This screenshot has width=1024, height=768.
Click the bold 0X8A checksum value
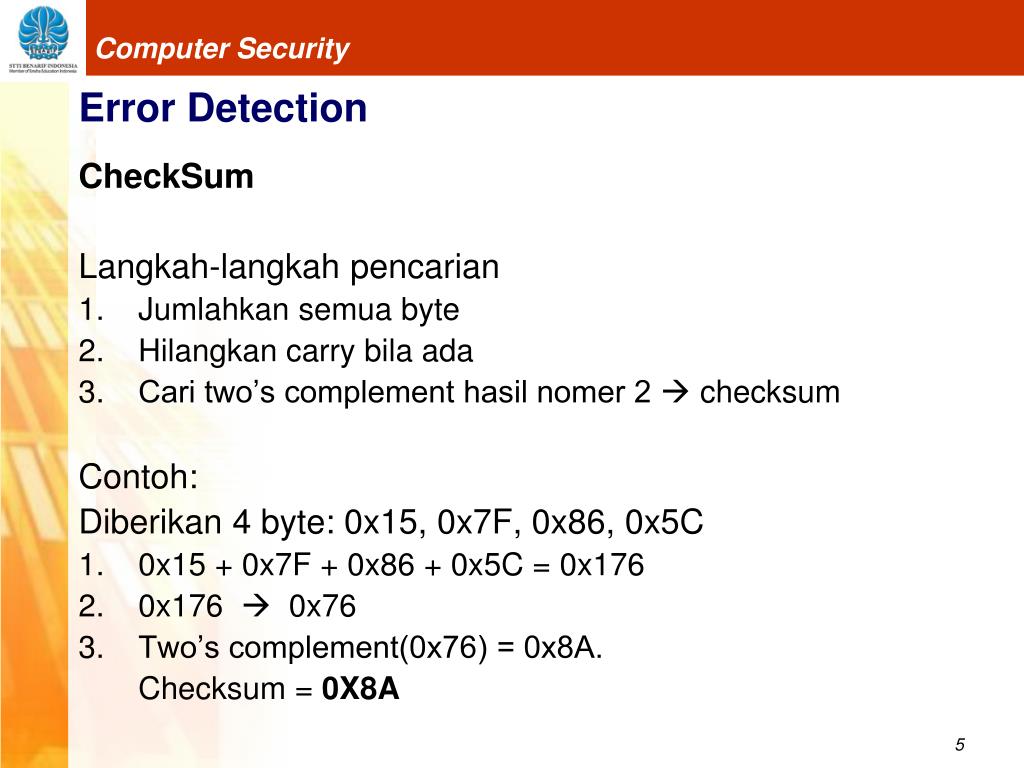point(360,689)
